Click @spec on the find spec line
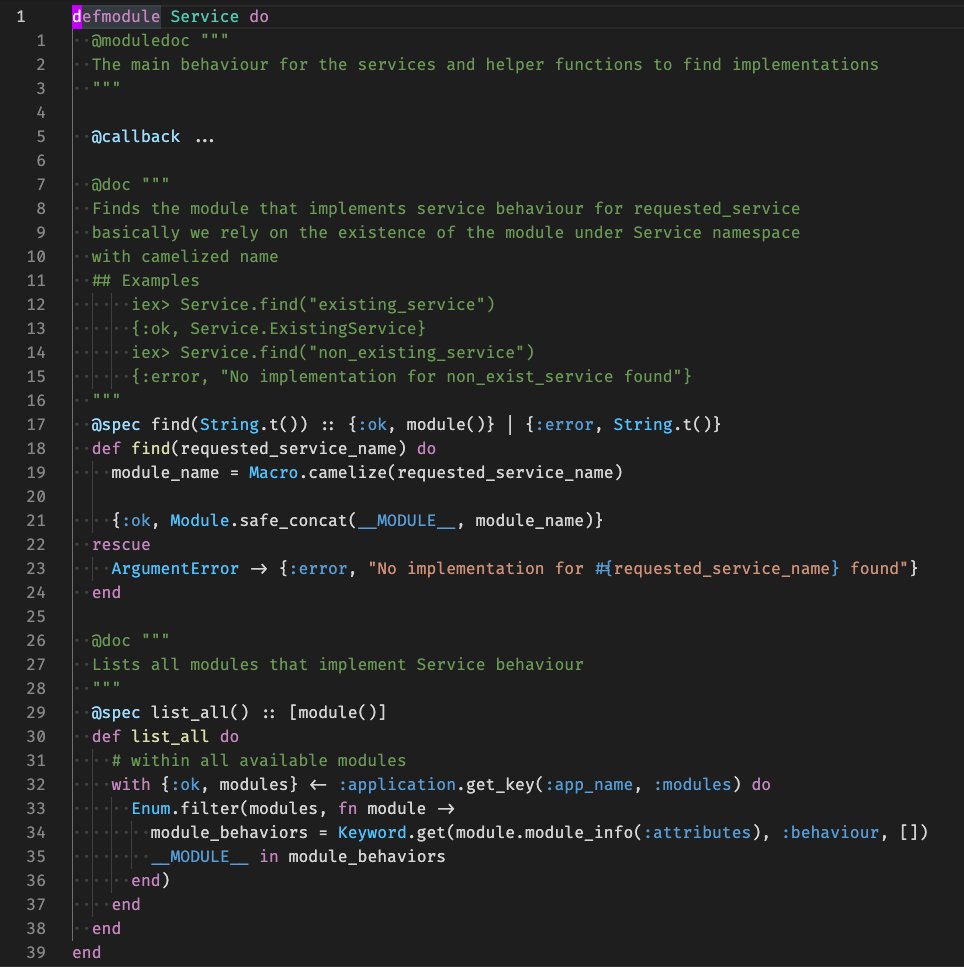The image size is (964, 967). pos(116,425)
